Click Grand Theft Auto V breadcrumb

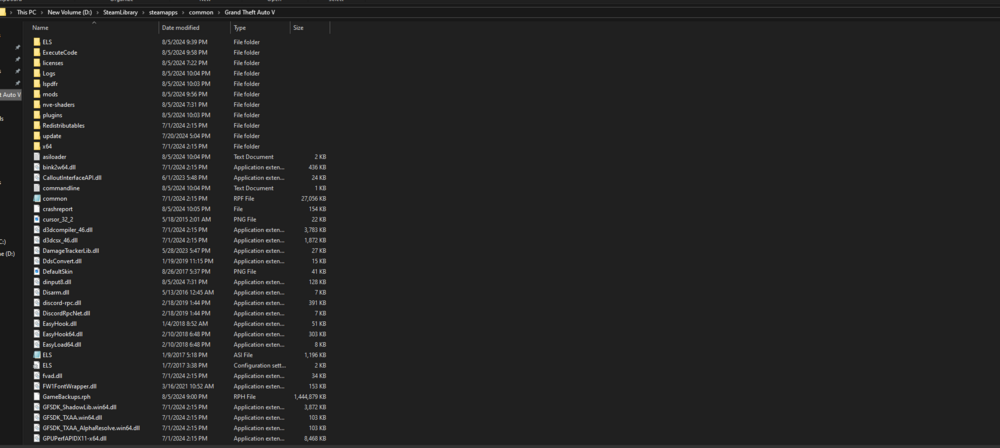click(x=250, y=12)
